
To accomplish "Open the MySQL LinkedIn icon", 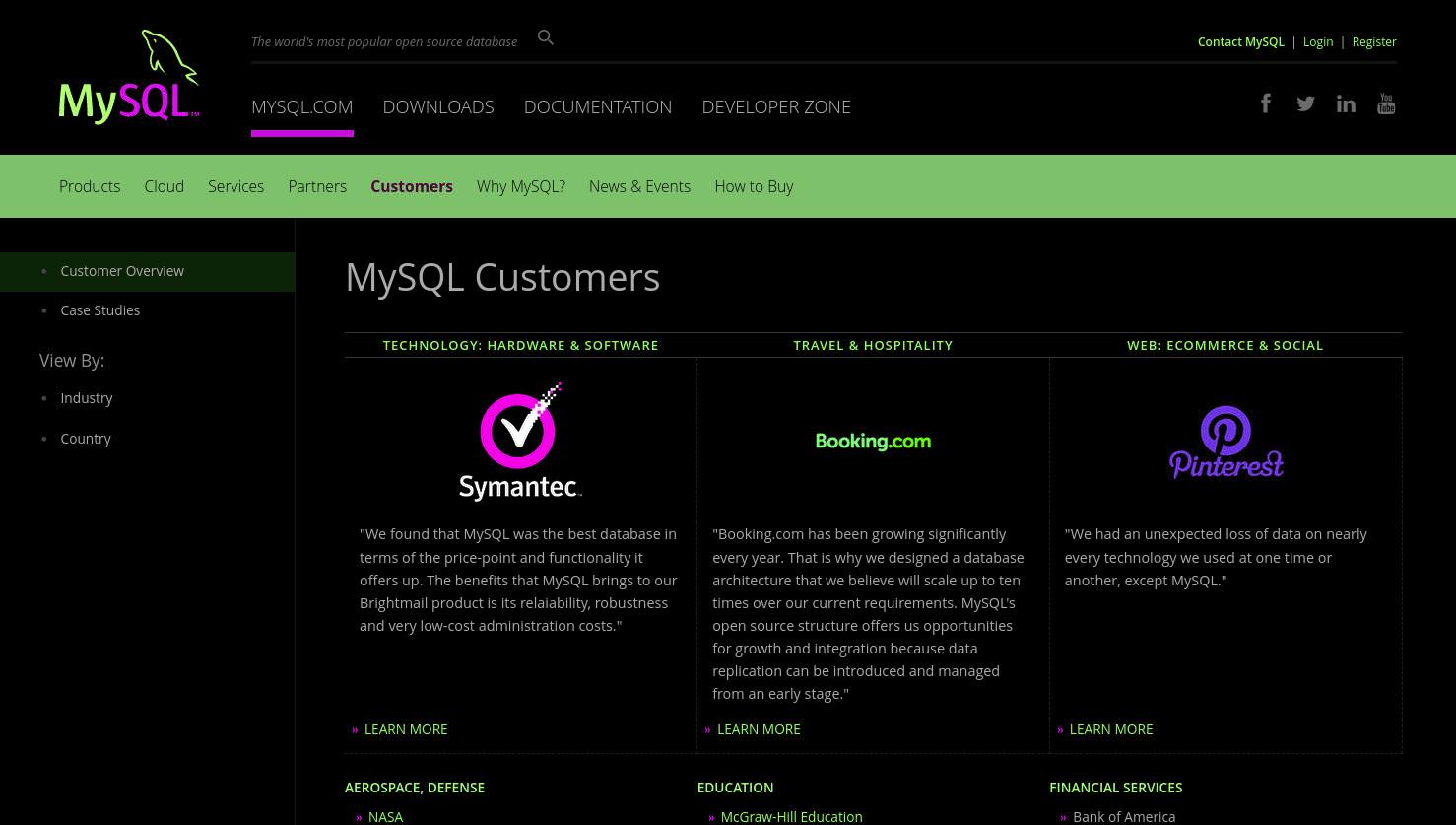I will coord(1346,103).
